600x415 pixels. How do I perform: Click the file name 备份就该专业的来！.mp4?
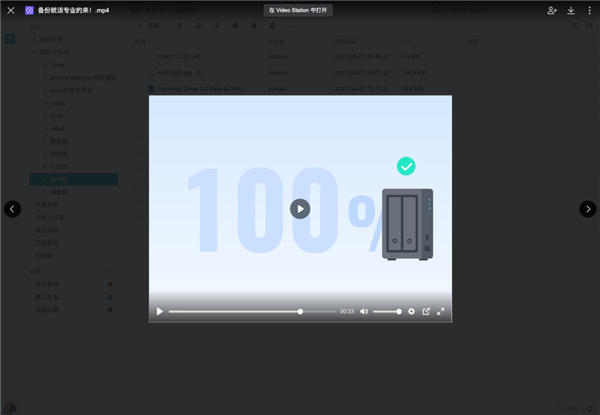73,10
